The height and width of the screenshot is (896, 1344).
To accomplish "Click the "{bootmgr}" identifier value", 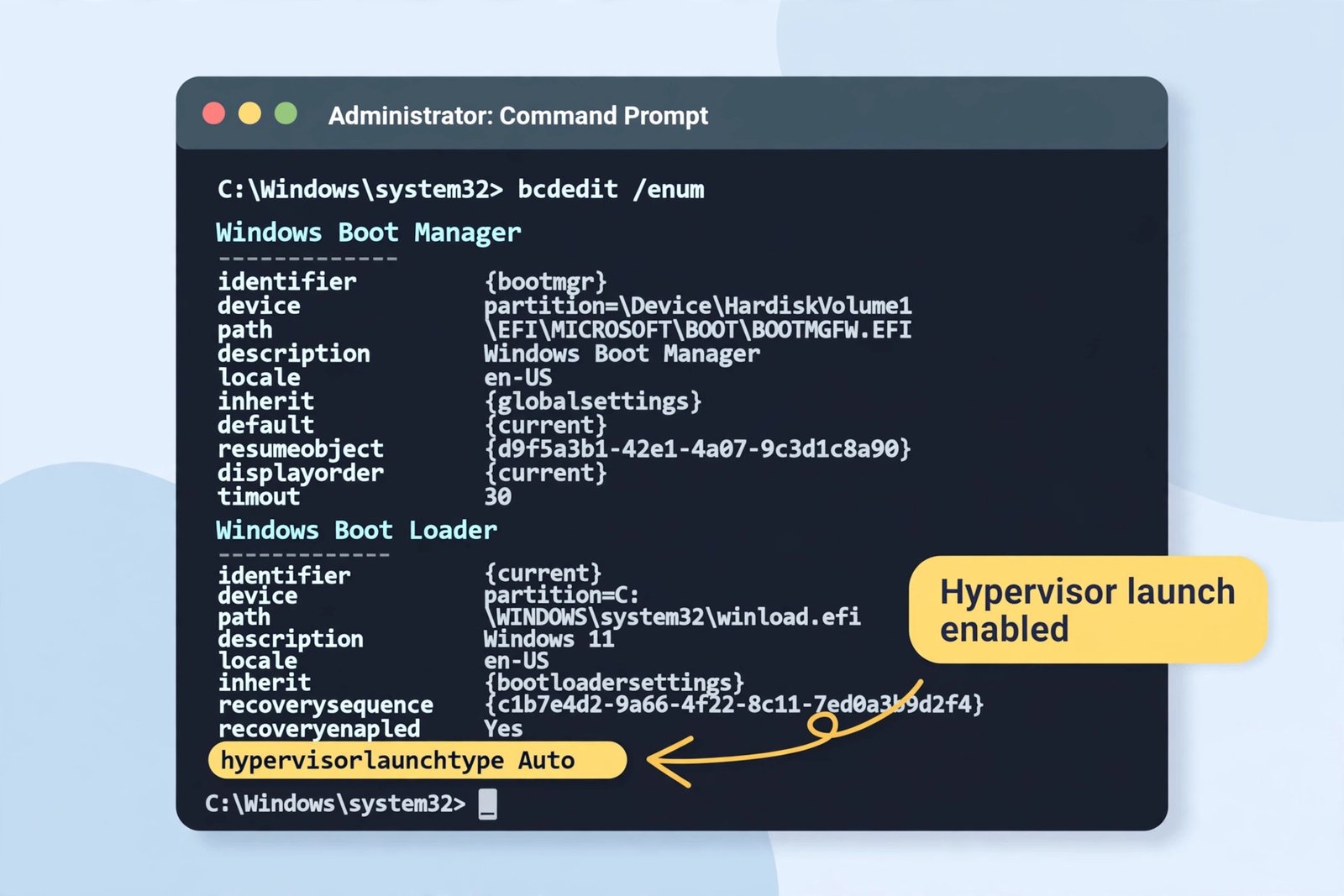I will click(x=545, y=281).
